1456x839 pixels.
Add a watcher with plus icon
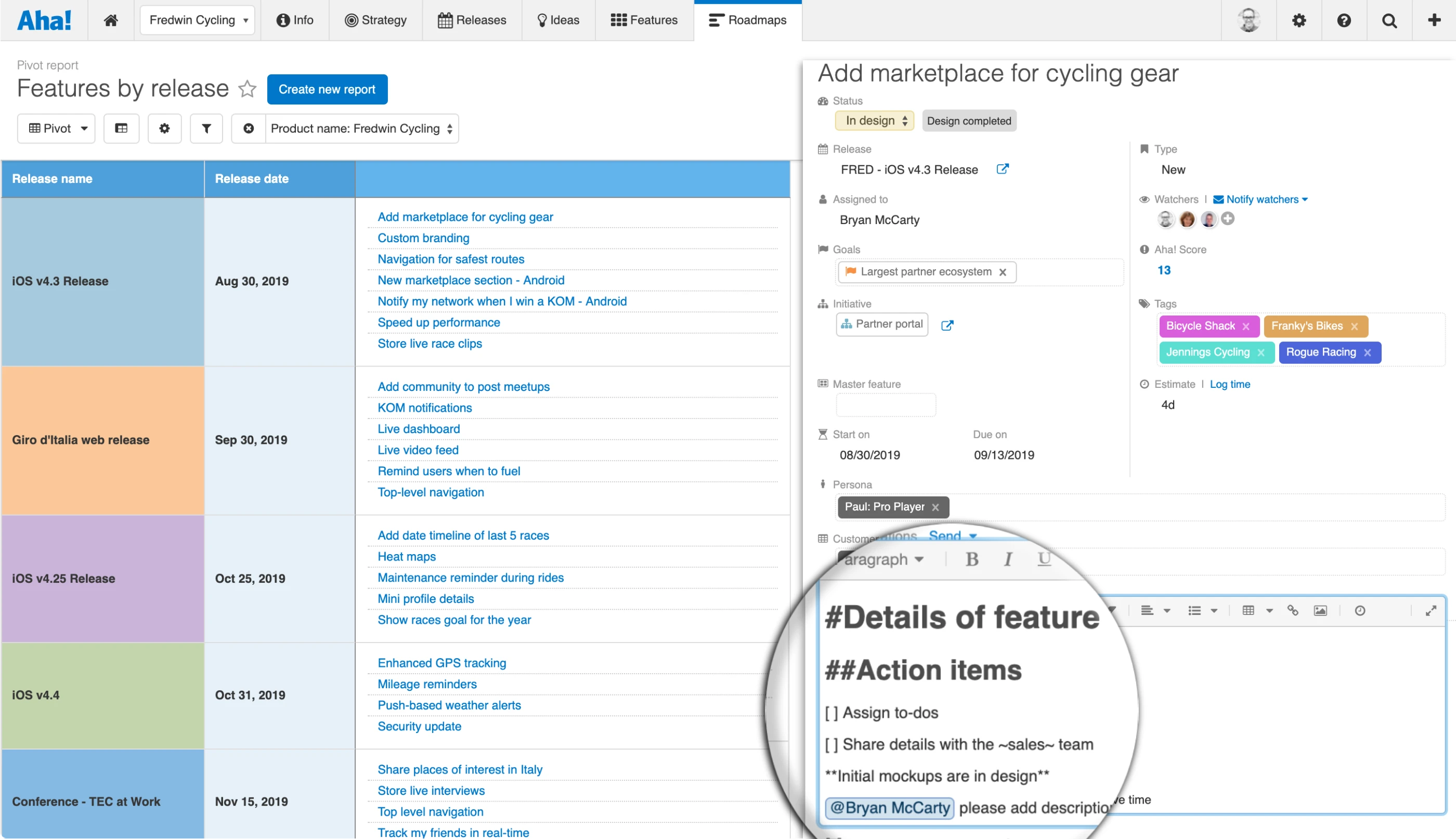[x=1228, y=219]
